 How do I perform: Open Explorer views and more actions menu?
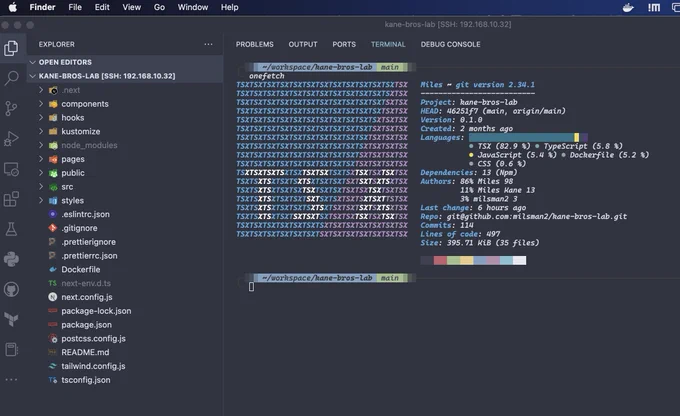point(209,44)
